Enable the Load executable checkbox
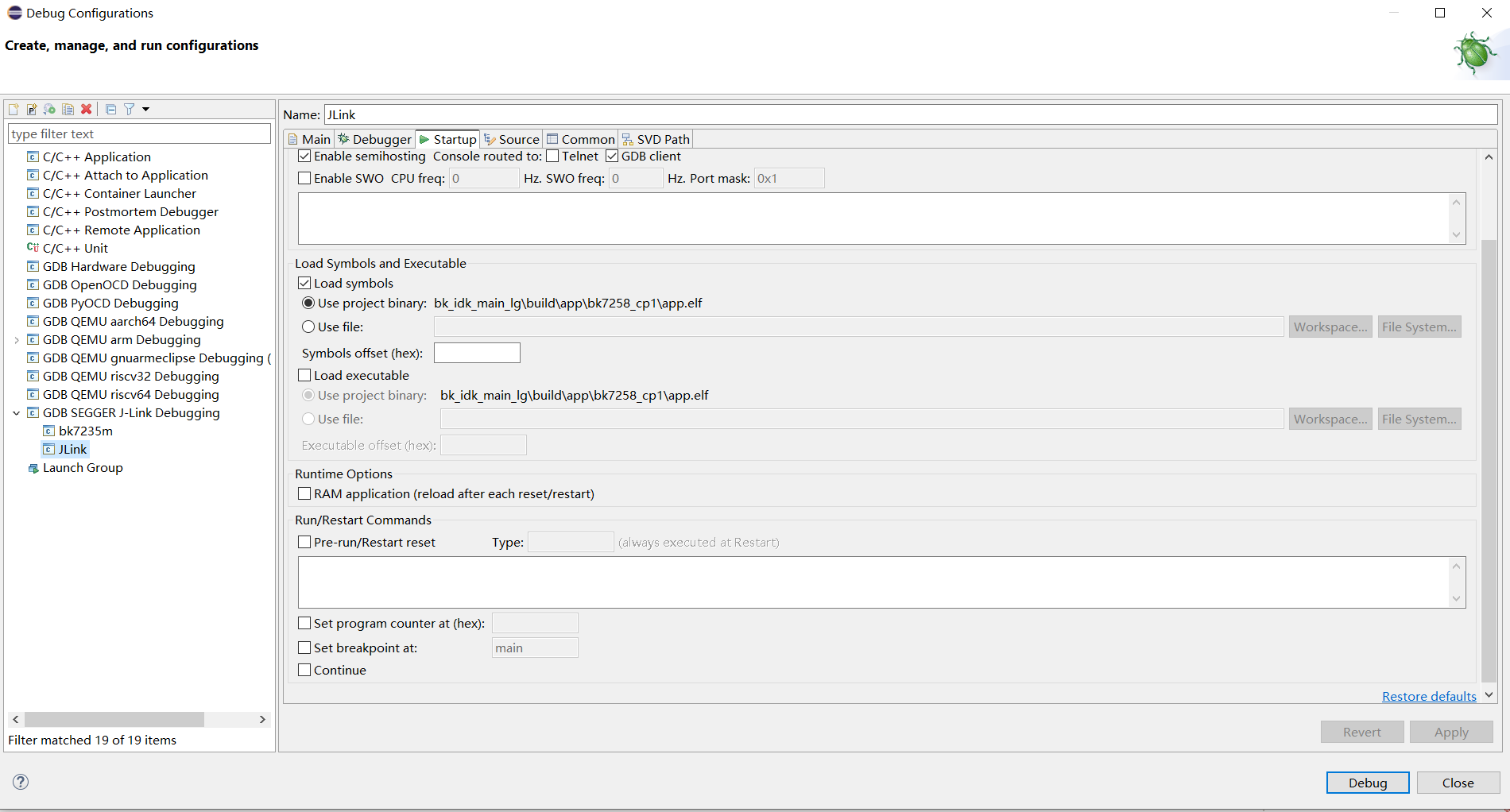Screen dimensions: 1510x812 [304, 375]
